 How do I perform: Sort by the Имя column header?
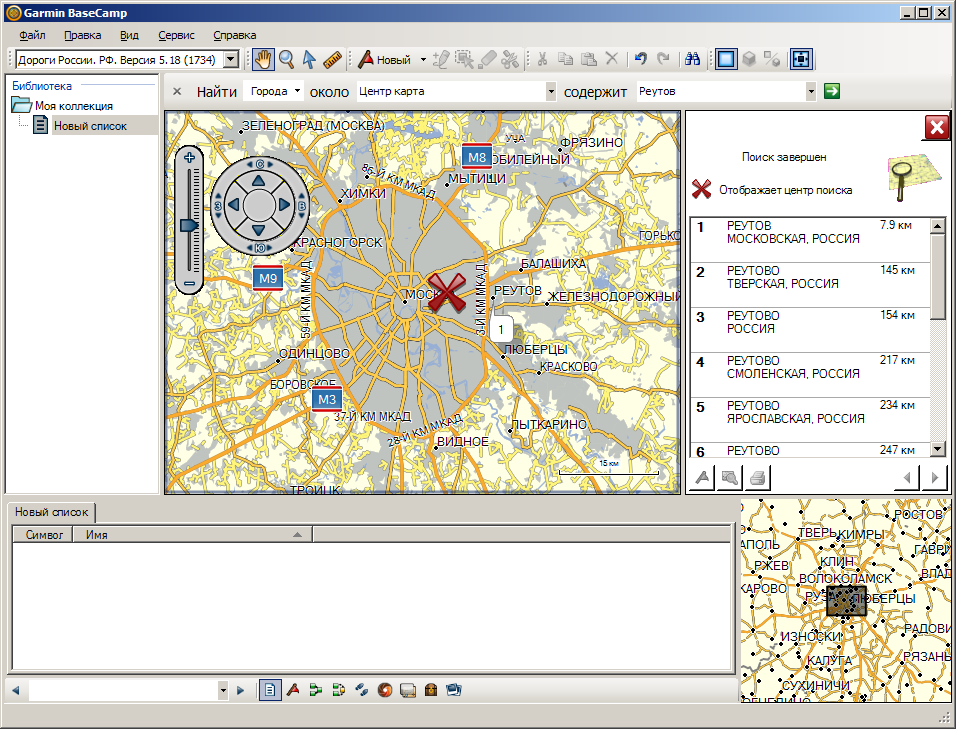193,535
